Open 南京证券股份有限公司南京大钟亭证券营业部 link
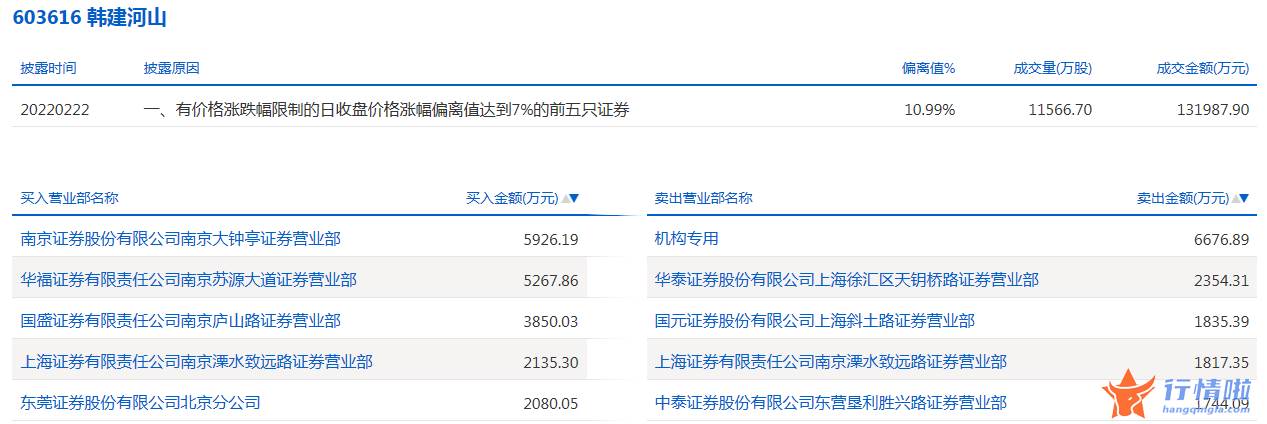Screen dimensions: 1267x424 click(180, 239)
